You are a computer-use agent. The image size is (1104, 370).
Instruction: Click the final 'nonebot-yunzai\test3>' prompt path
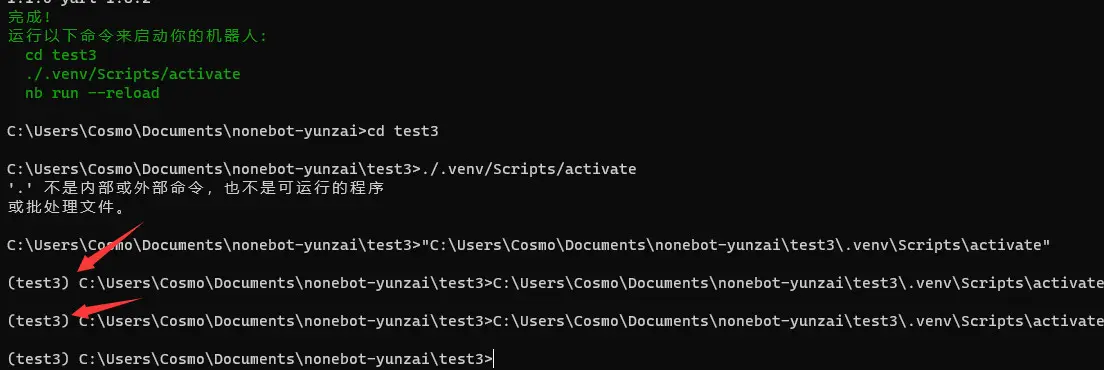(397, 359)
